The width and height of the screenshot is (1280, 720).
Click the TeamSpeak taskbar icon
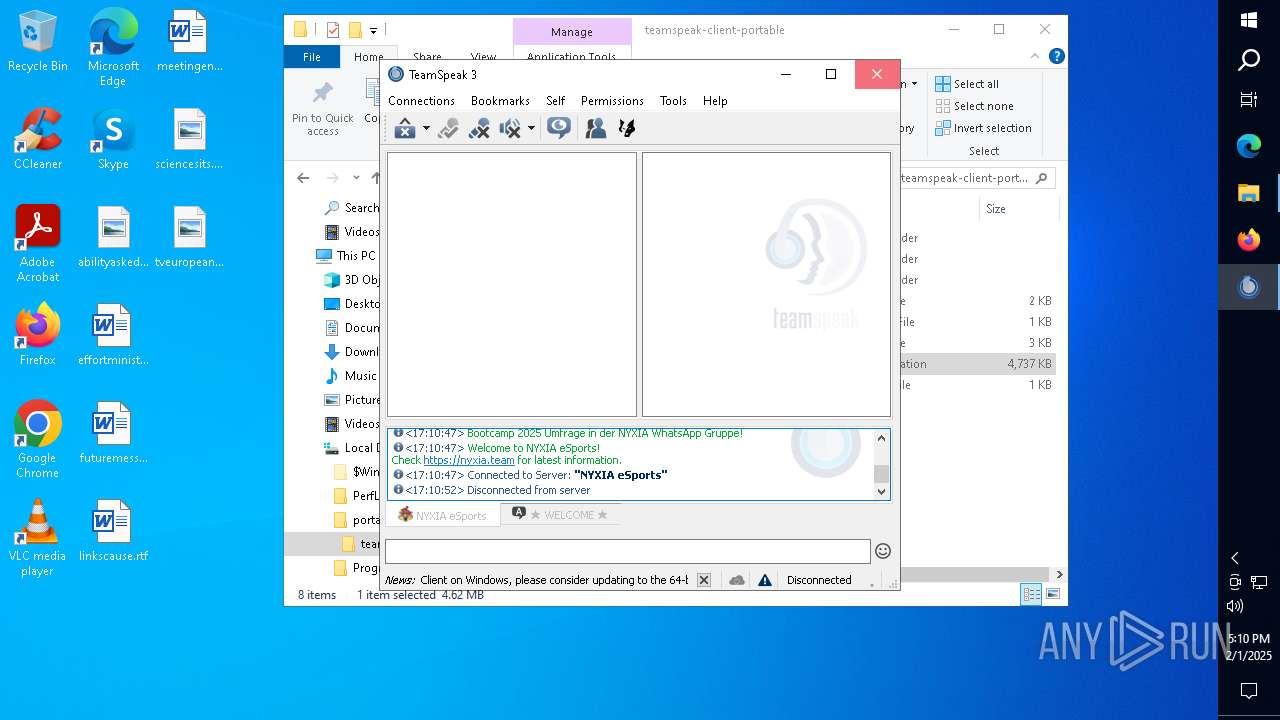pos(1249,287)
